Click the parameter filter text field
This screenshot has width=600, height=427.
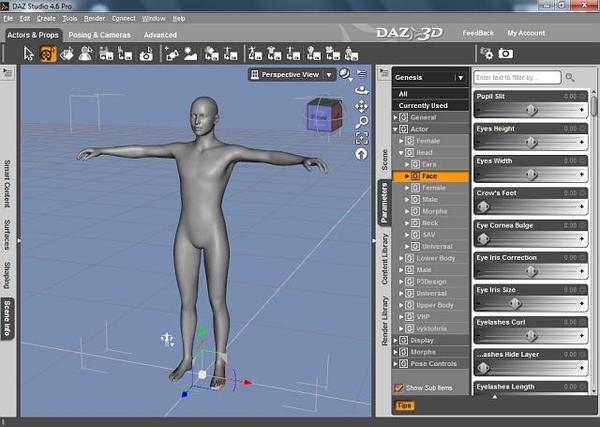pyautogui.click(x=517, y=77)
